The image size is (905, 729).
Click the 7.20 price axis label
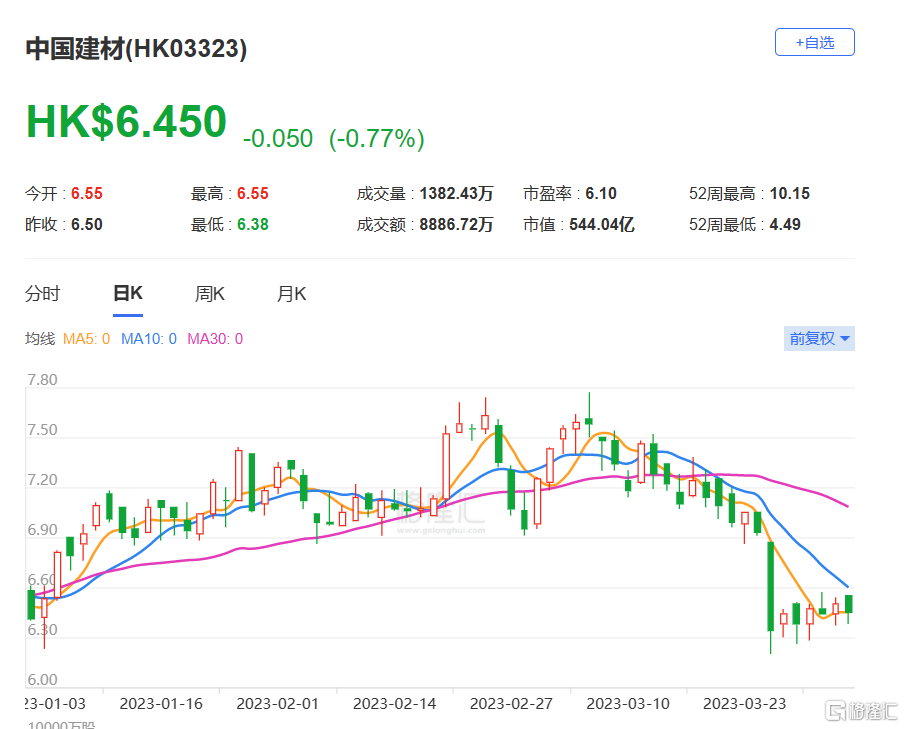click(x=43, y=480)
